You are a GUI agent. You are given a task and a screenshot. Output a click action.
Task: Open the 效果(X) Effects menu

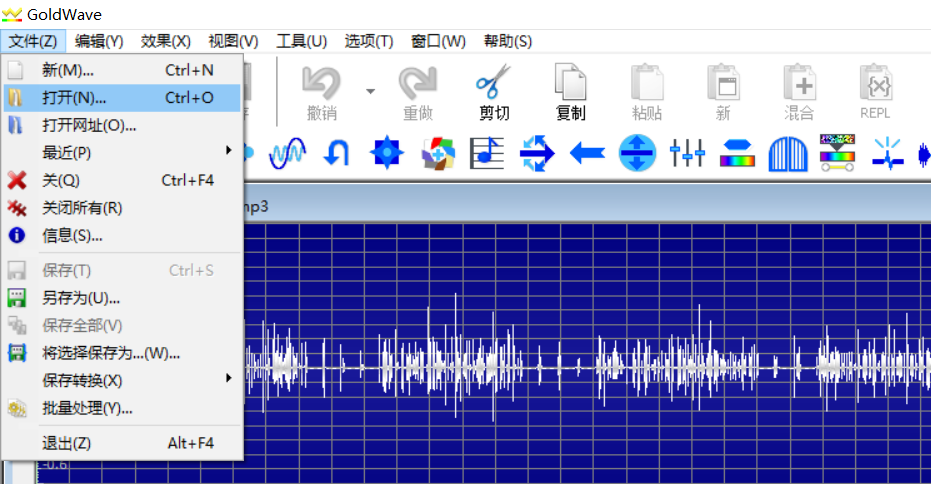pos(166,41)
